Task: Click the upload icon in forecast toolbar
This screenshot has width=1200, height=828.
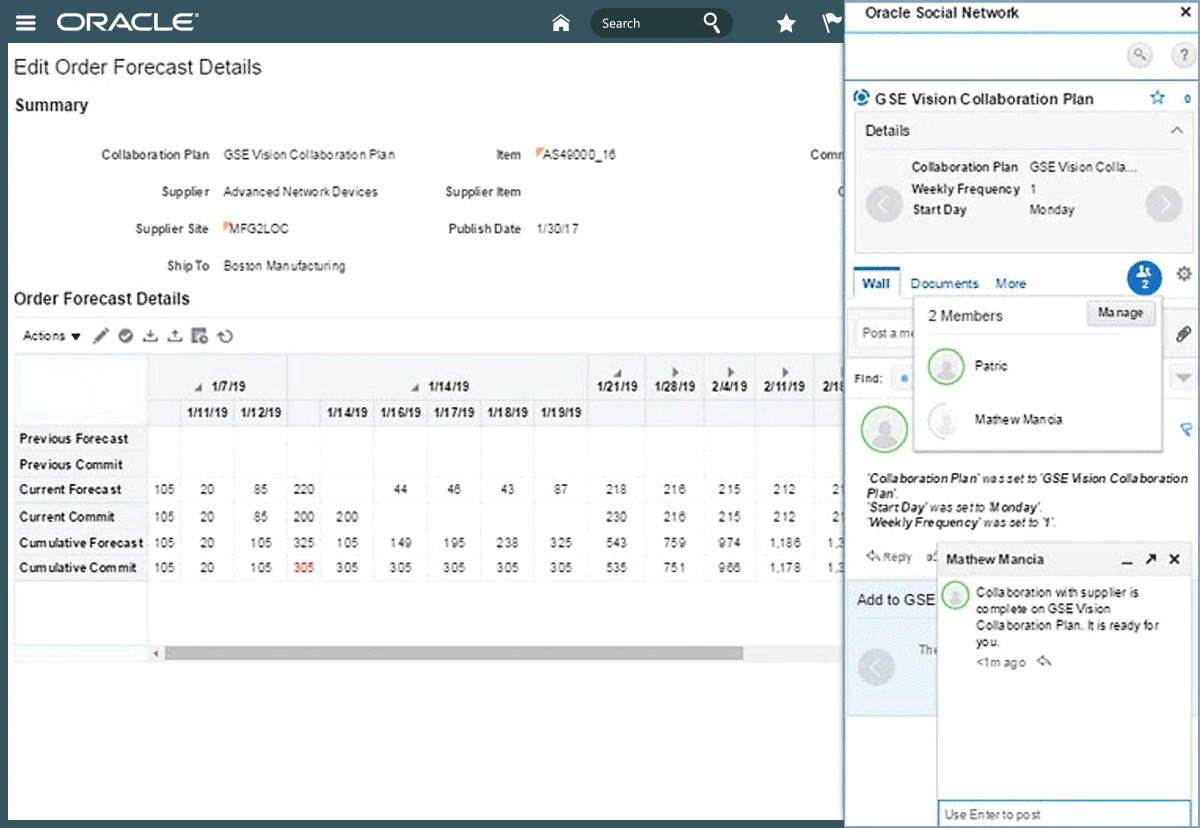Action: pos(175,336)
